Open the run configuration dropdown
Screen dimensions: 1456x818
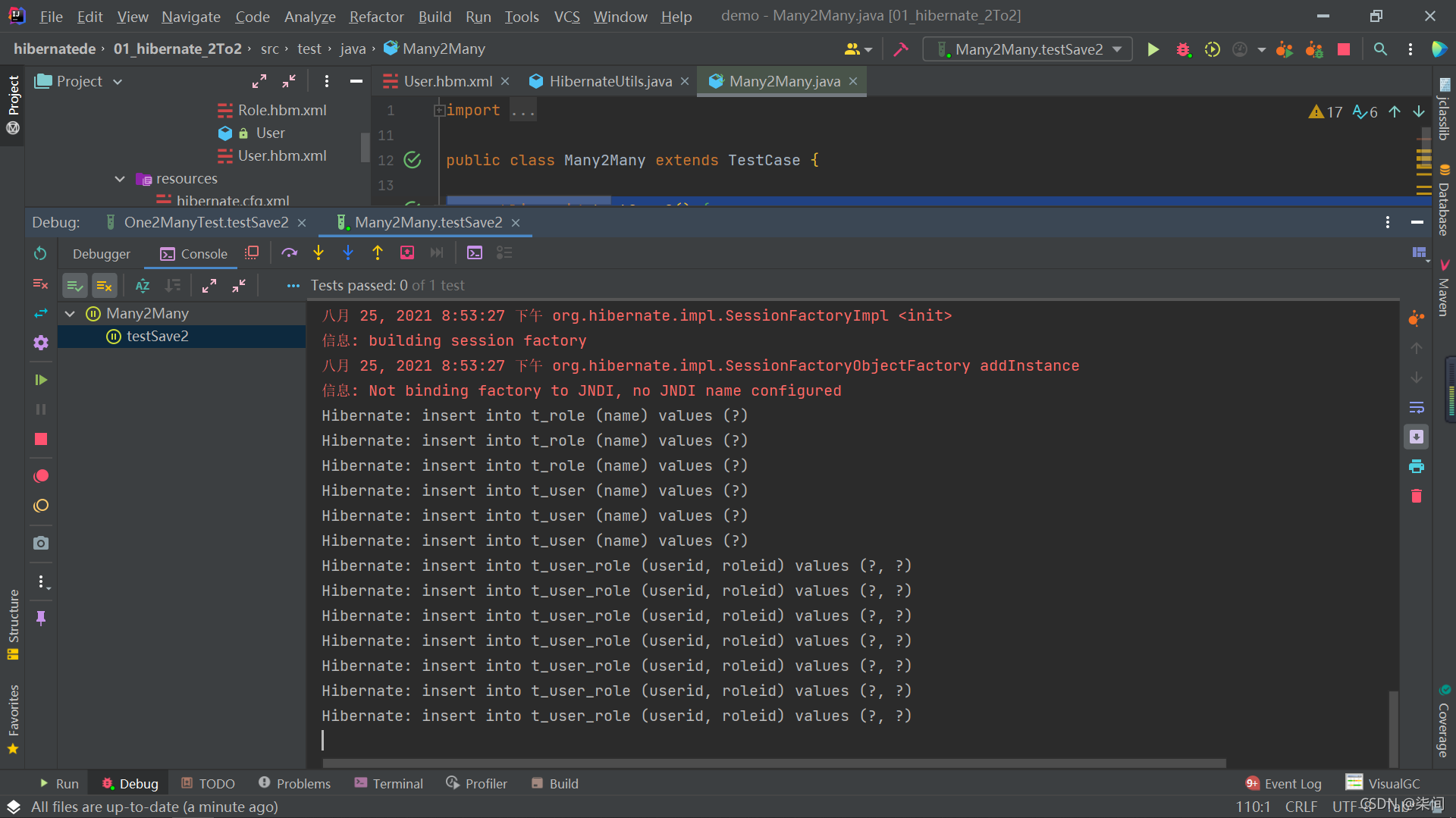pyautogui.click(x=1117, y=49)
